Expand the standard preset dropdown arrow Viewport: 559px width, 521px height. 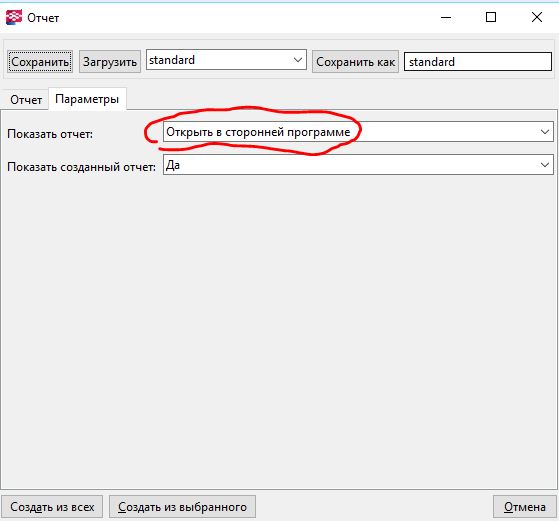[298, 60]
